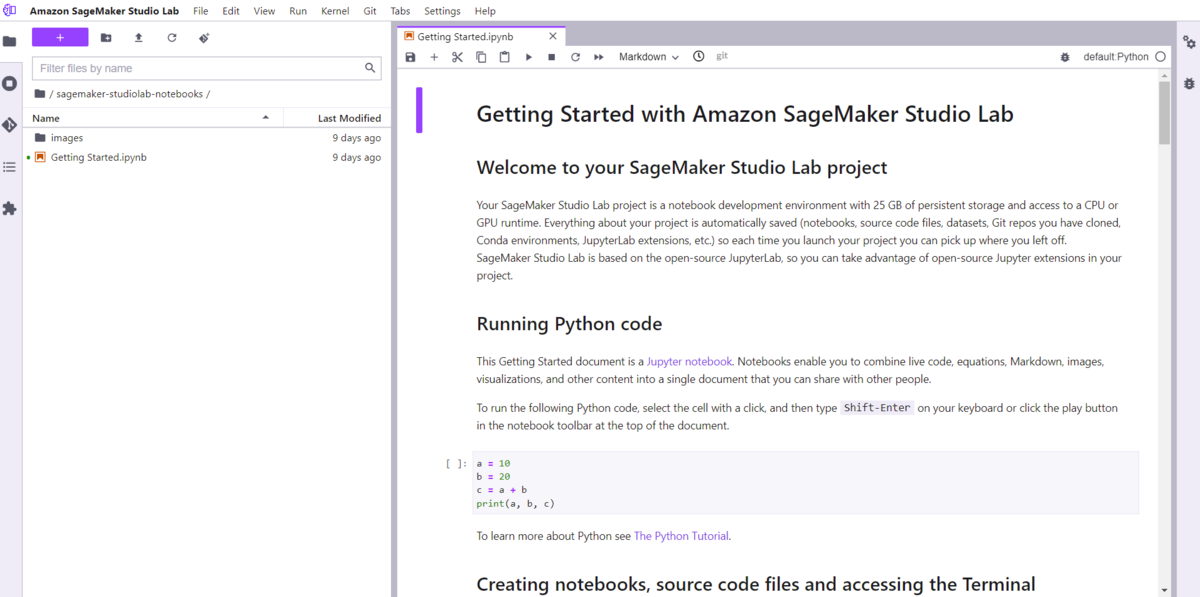Open the Debugger panel in right sidebar

point(1189,84)
